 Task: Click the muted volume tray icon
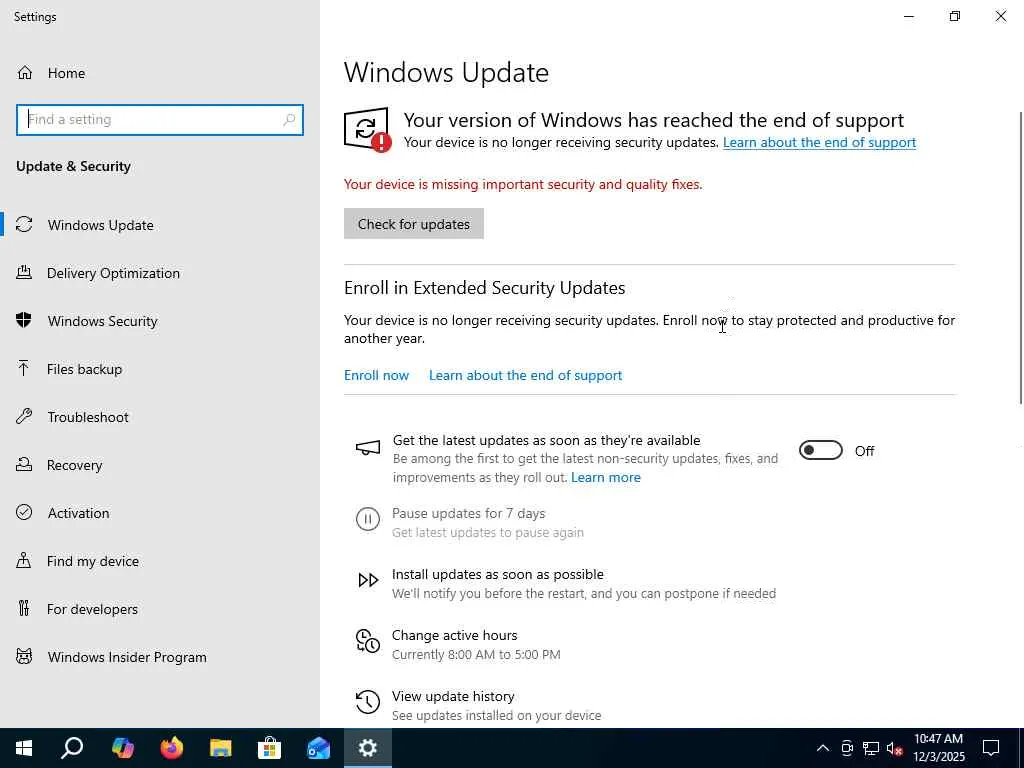coord(895,748)
